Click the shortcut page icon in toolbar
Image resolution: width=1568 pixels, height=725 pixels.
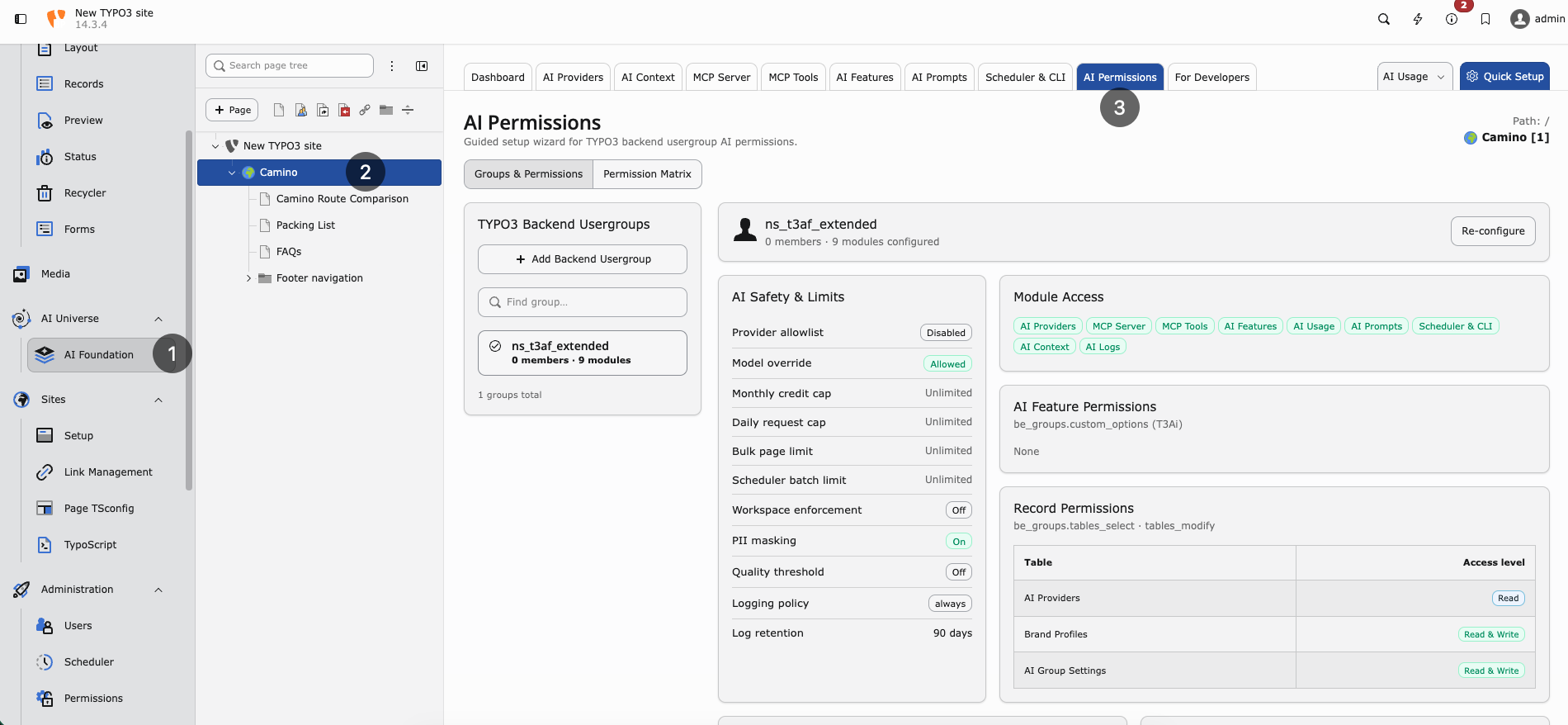click(x=323, y=110)
